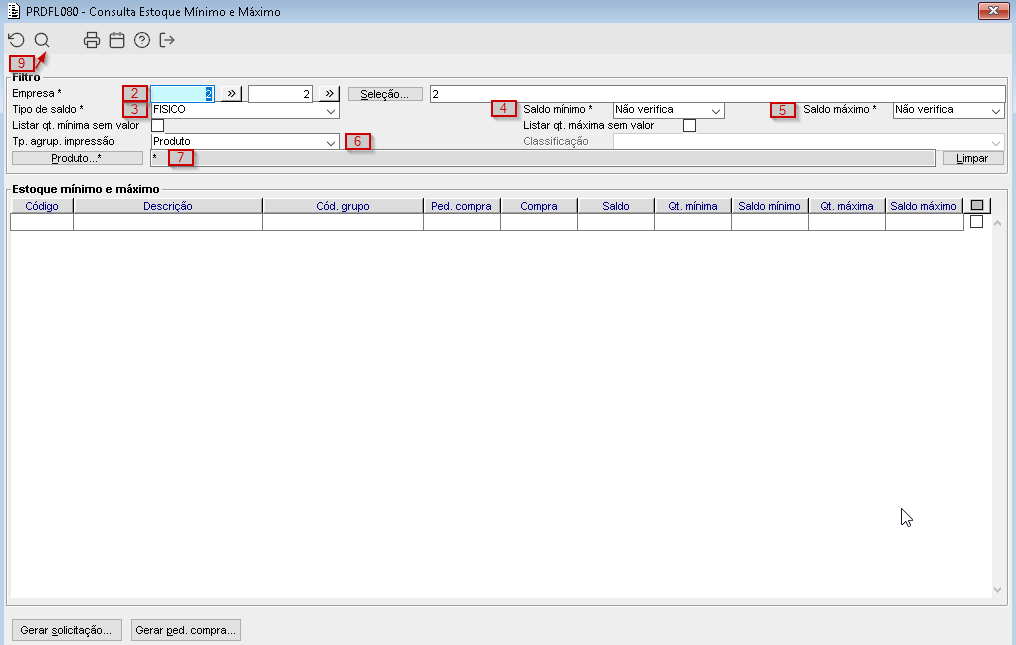The width and height of the screenshot is (1016, 645).
Task: Click the refresh/undo arrow toolbar icon
Action: pos(16,40)
